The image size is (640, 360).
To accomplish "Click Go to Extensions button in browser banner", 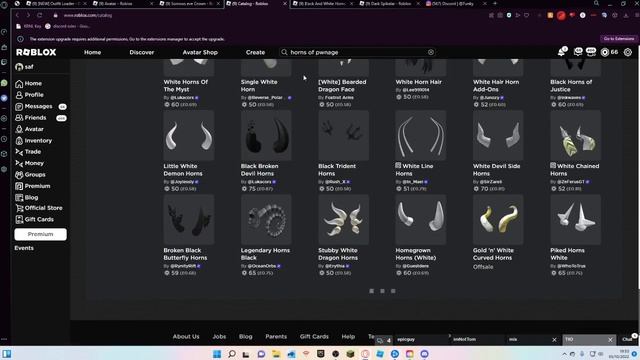I will pos(619,39).
